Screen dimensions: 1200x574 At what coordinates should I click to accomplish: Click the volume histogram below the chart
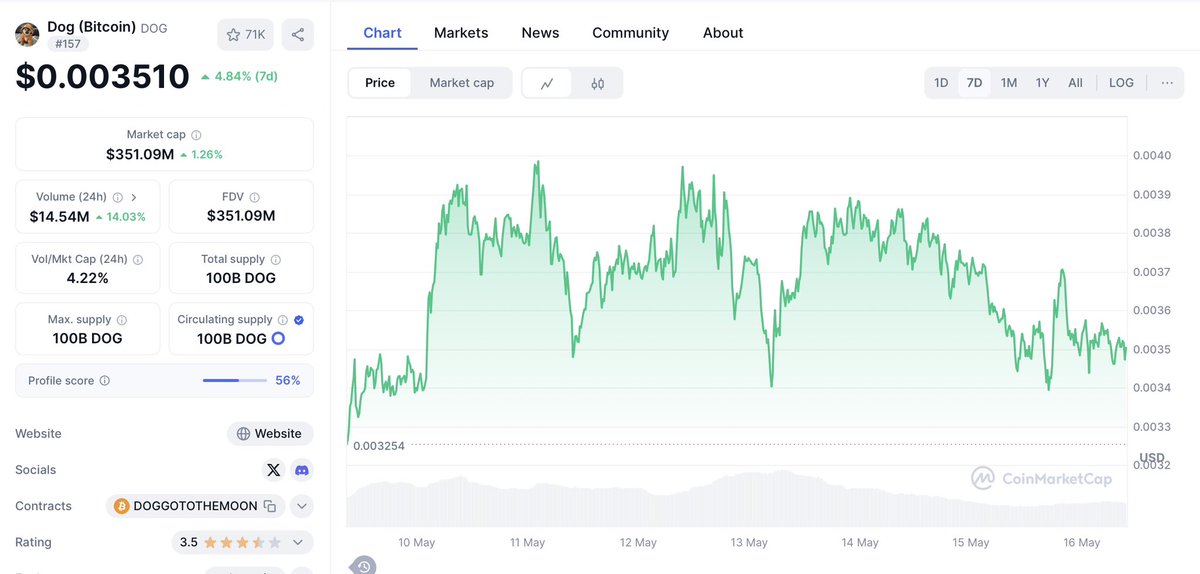pyautogui.click(x=736, y=499)
